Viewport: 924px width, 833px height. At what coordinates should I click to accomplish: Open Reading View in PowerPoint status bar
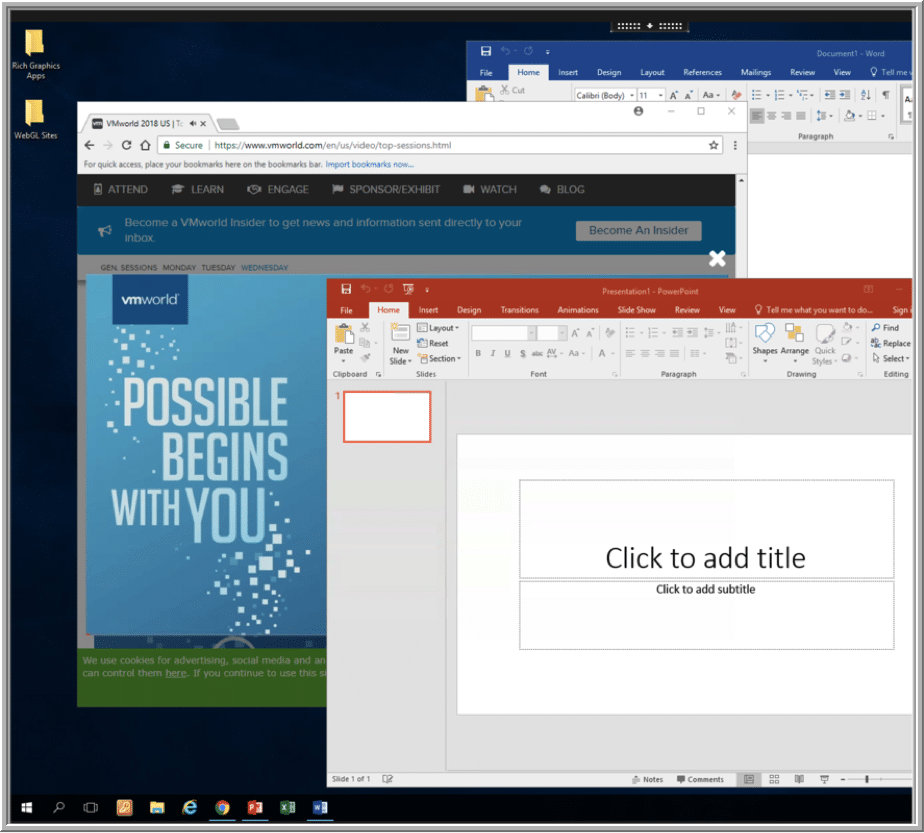click(x=799, y=779)
